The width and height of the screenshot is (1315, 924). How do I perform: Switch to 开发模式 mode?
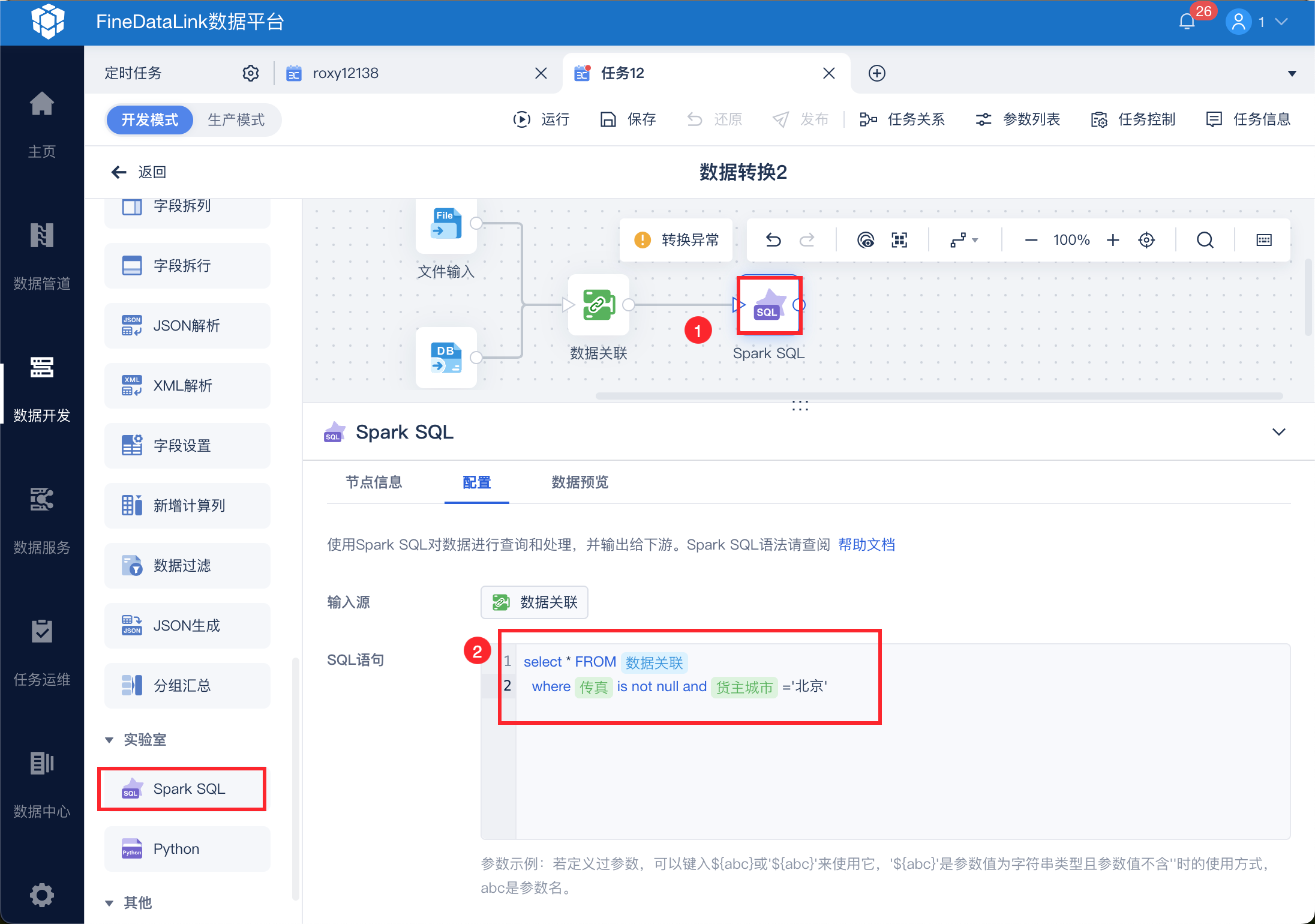tap(150, 120)
